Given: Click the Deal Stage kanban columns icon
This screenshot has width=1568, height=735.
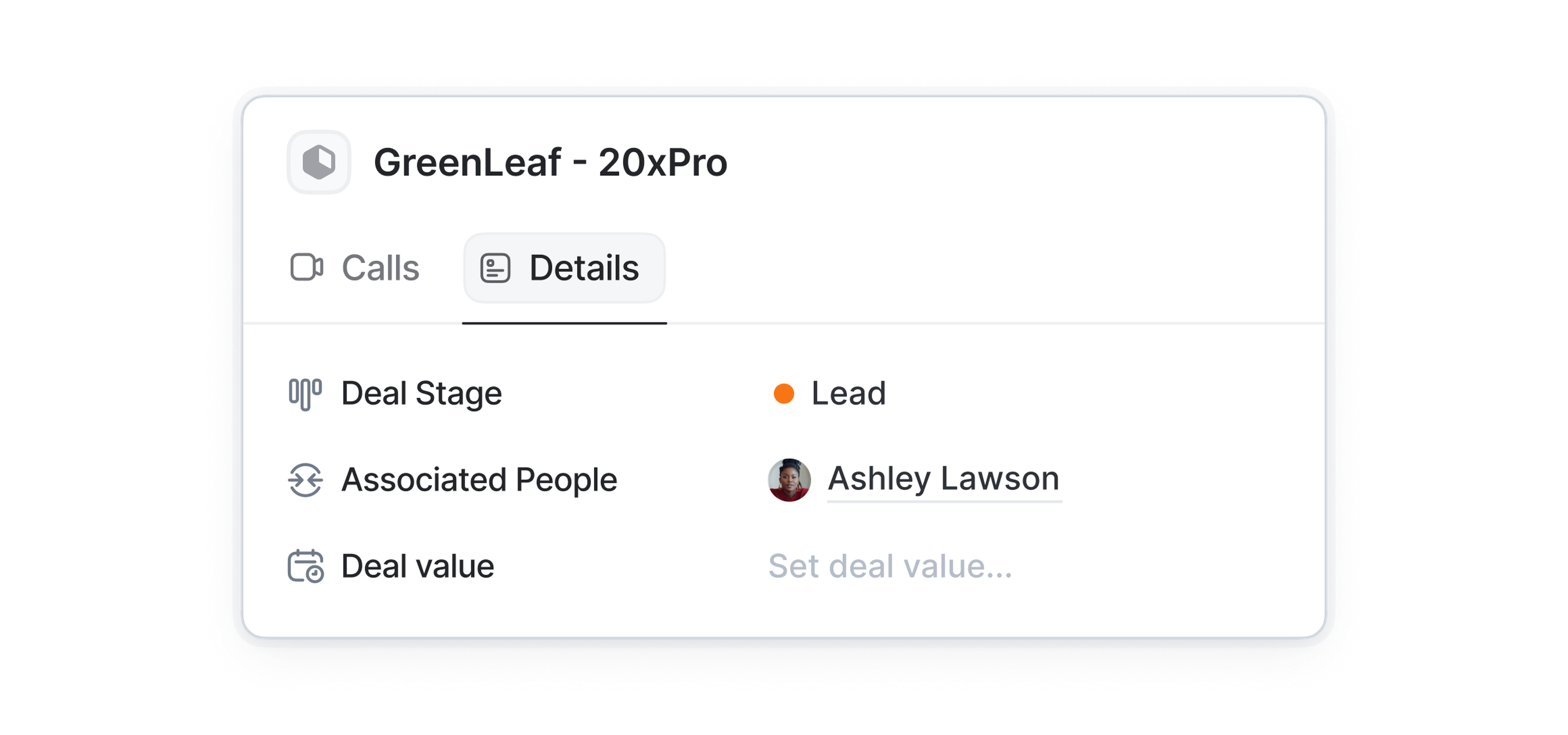Looking at the screenshot, I should point(305,394).
